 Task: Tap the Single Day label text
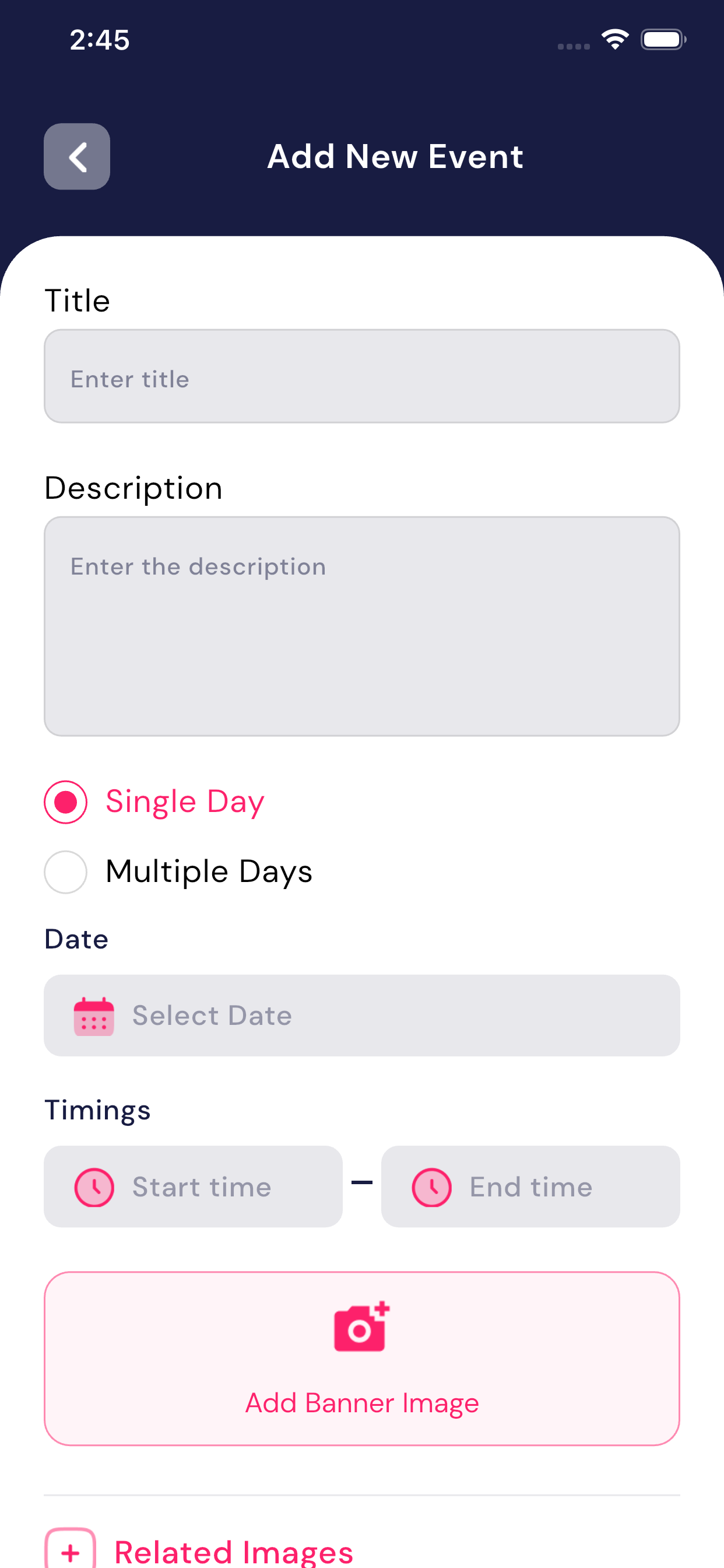coord(185,801)
